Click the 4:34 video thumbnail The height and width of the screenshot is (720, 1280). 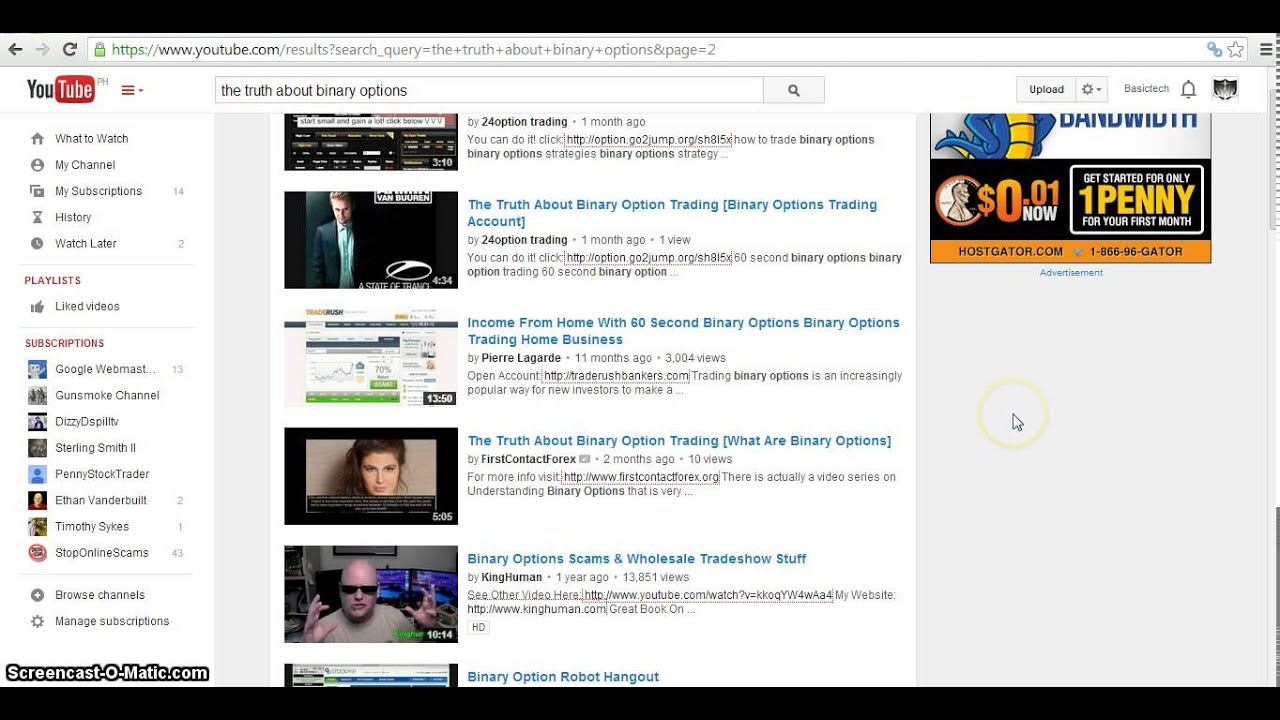(371, 240)
